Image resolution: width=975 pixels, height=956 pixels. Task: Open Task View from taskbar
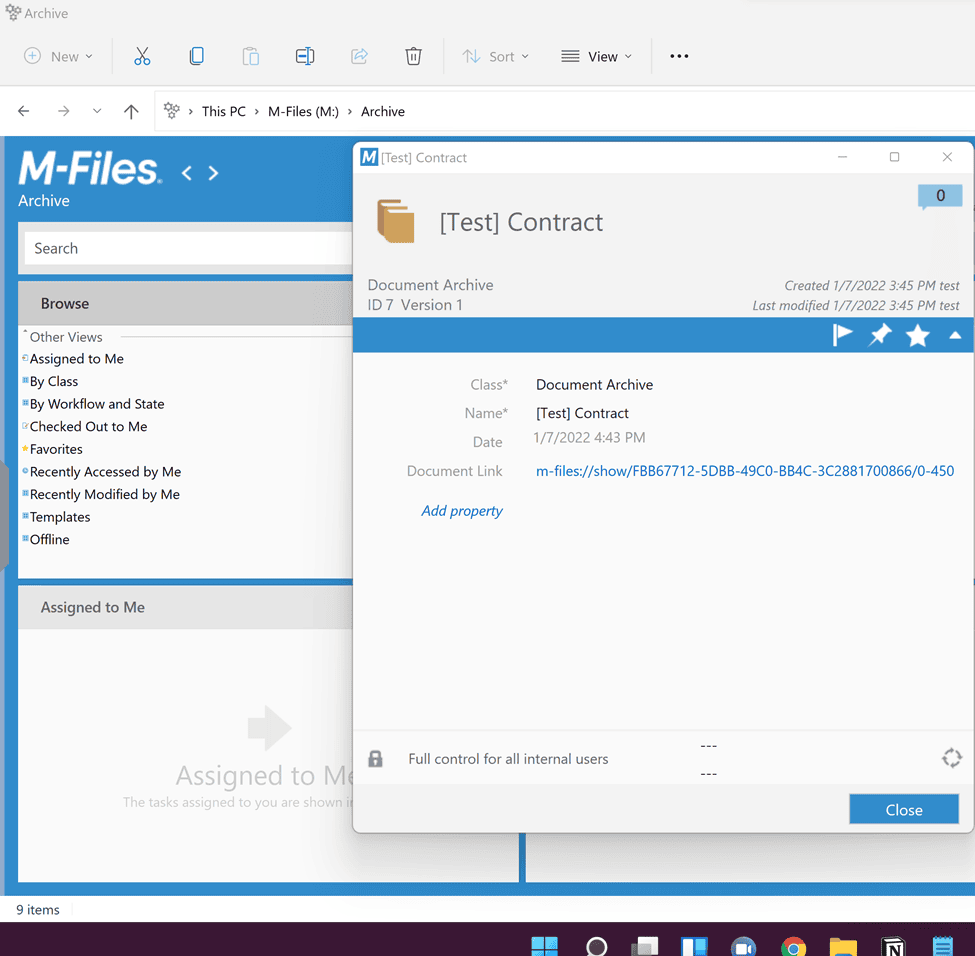coord(645,946)
